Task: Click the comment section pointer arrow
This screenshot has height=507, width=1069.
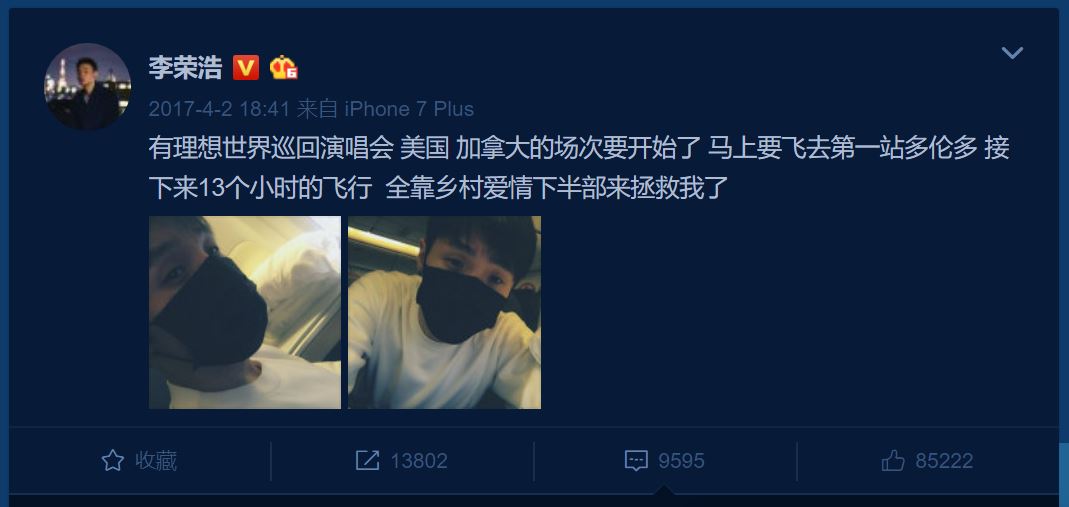Action: click(x=664, y=491)
